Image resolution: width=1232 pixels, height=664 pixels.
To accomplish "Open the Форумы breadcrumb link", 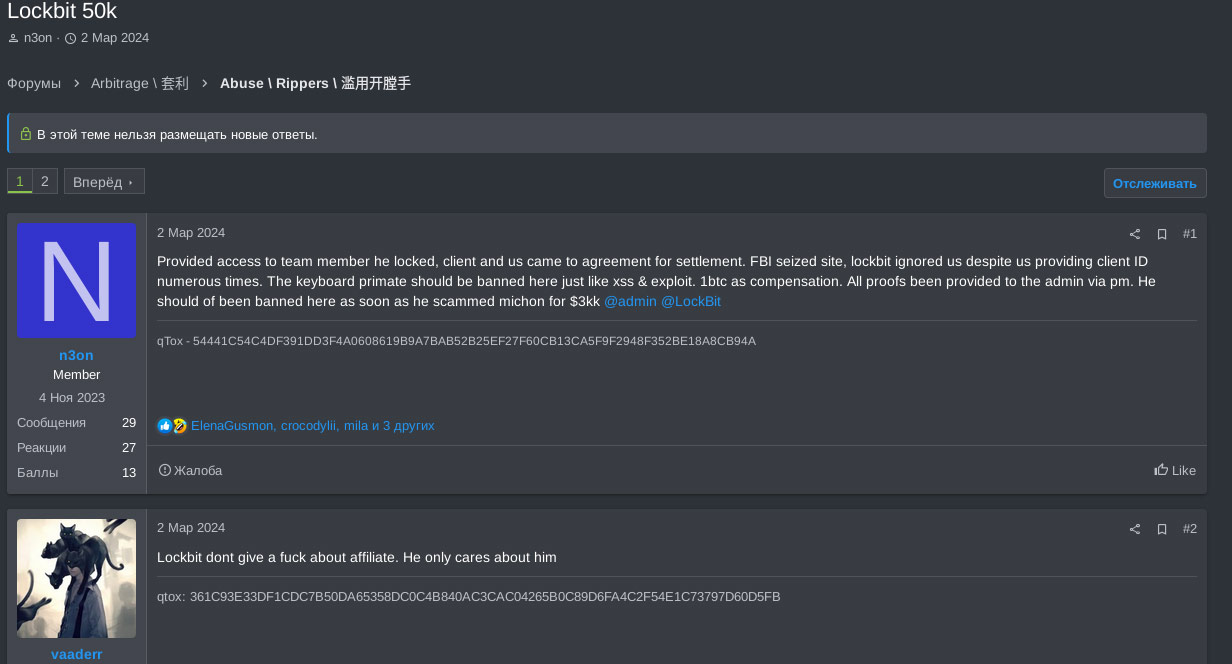I will click(x=34, y=83).
